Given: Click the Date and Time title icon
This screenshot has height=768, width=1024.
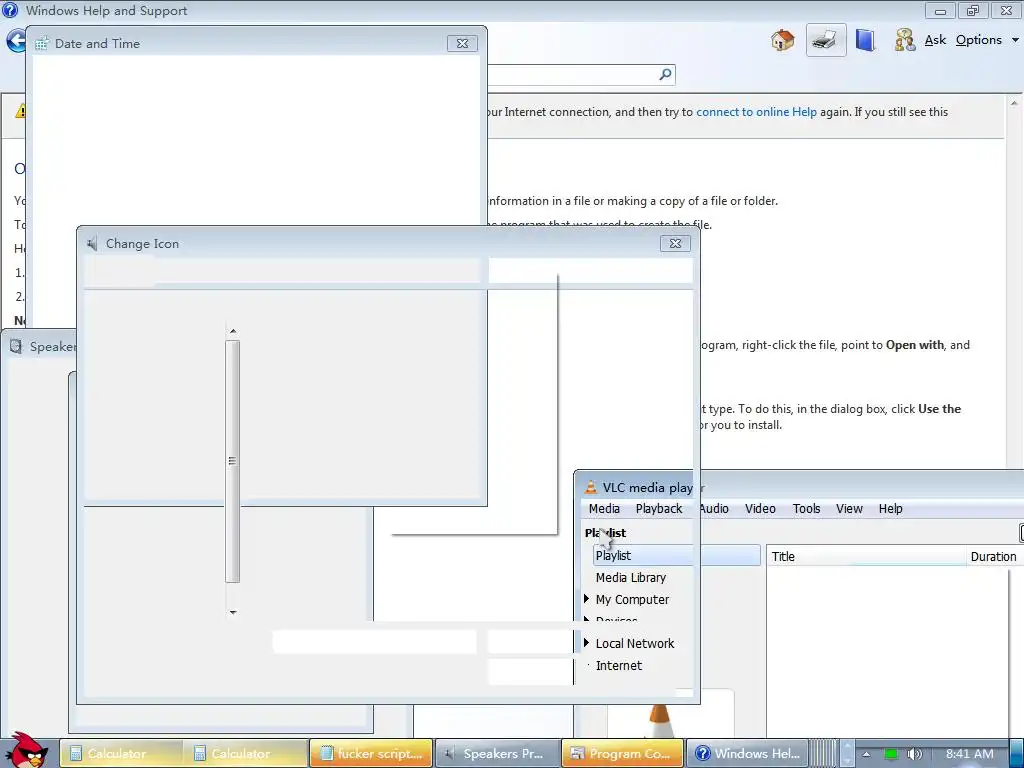Looking at the screenshot, I should pyautogui.click(x=42, y=44).
